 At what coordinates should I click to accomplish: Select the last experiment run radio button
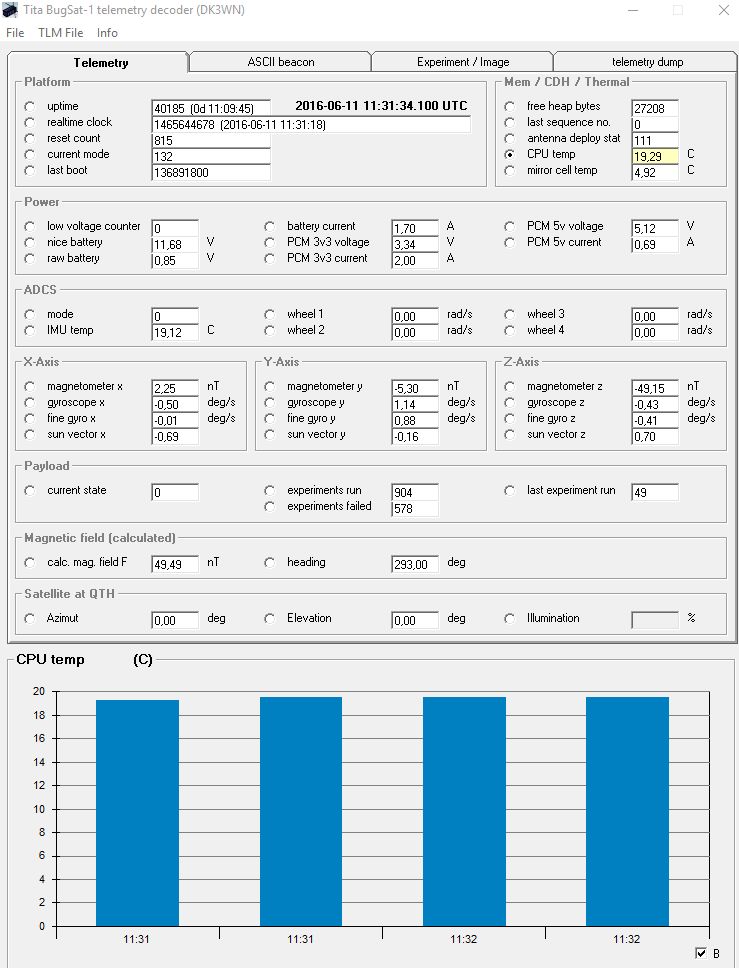[x=509, y=490]
